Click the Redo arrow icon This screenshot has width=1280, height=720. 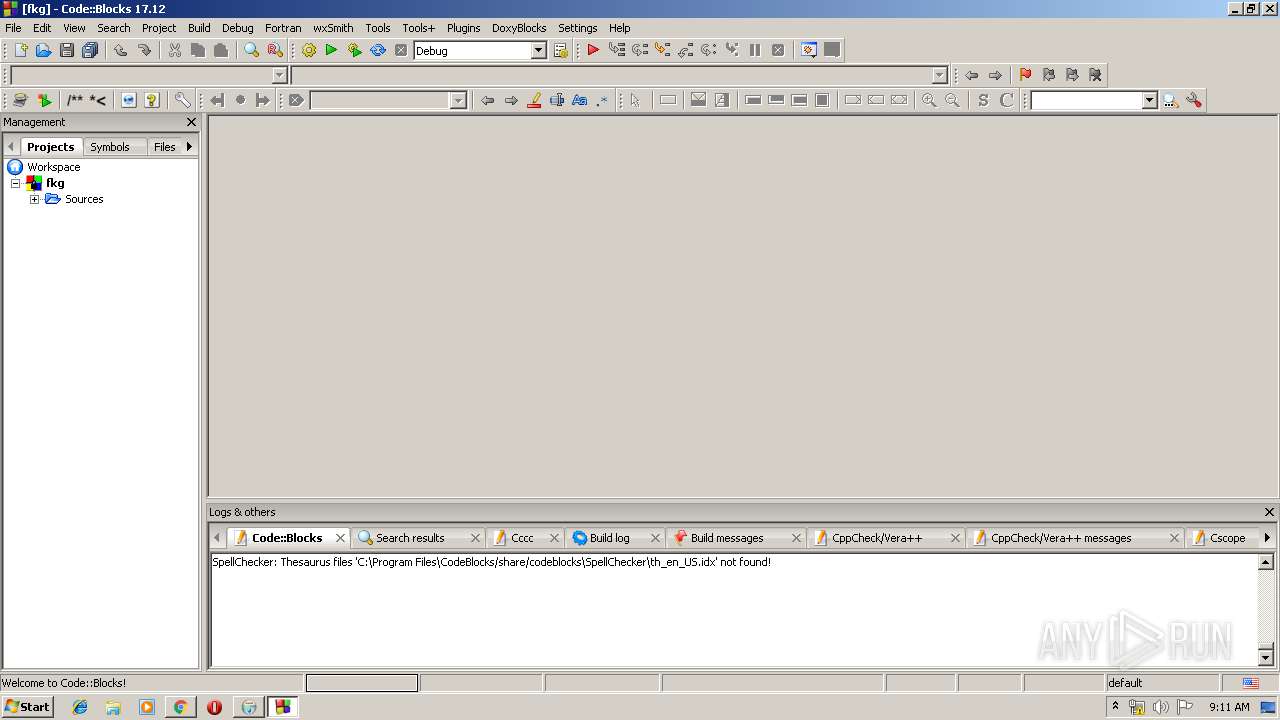pyautogui.click(x=144, y=50)
